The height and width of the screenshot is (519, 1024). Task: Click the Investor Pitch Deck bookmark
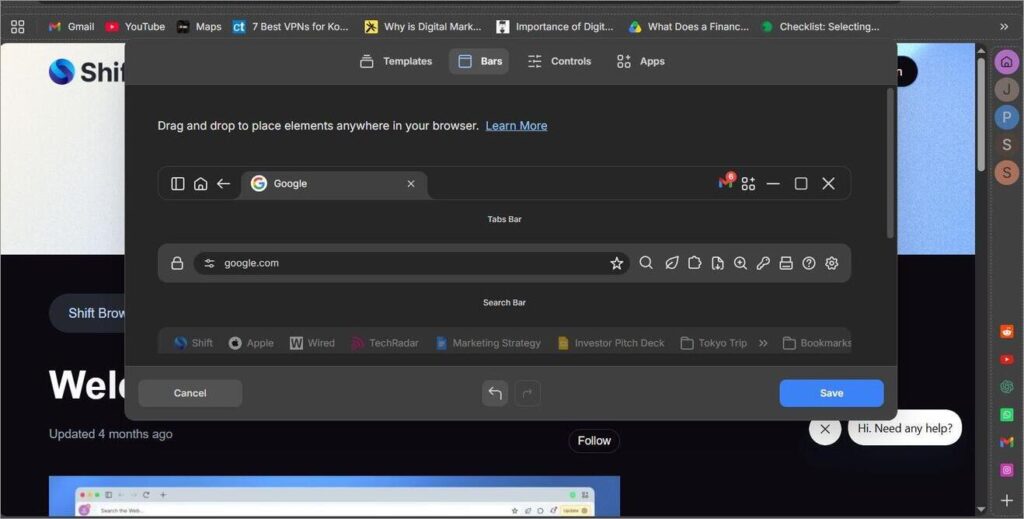[611, 343]
